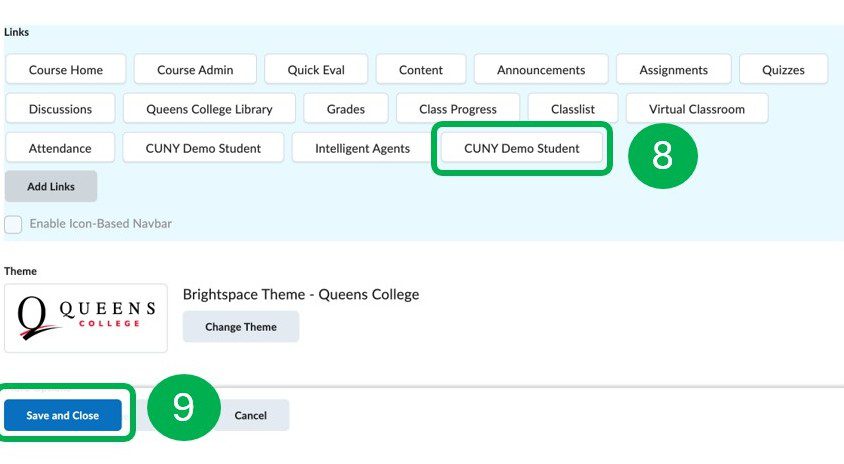Click the Announcements link button

(541, 69)
